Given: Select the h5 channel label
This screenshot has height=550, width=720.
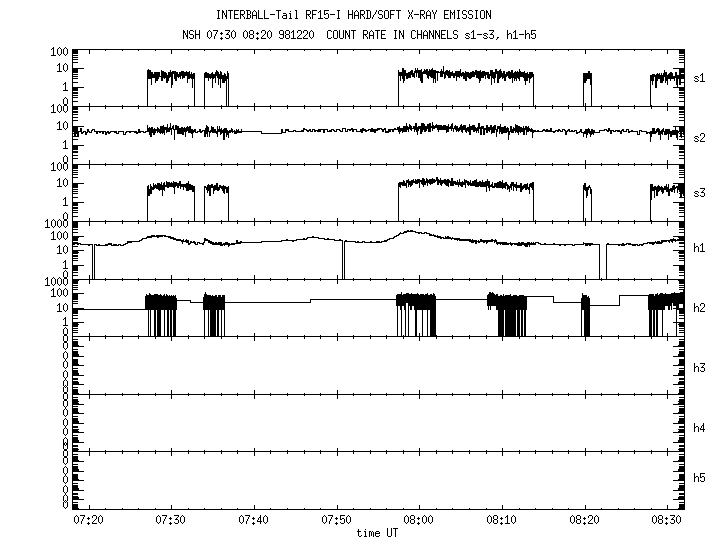Looking at the screenshot, I should 700,479.
